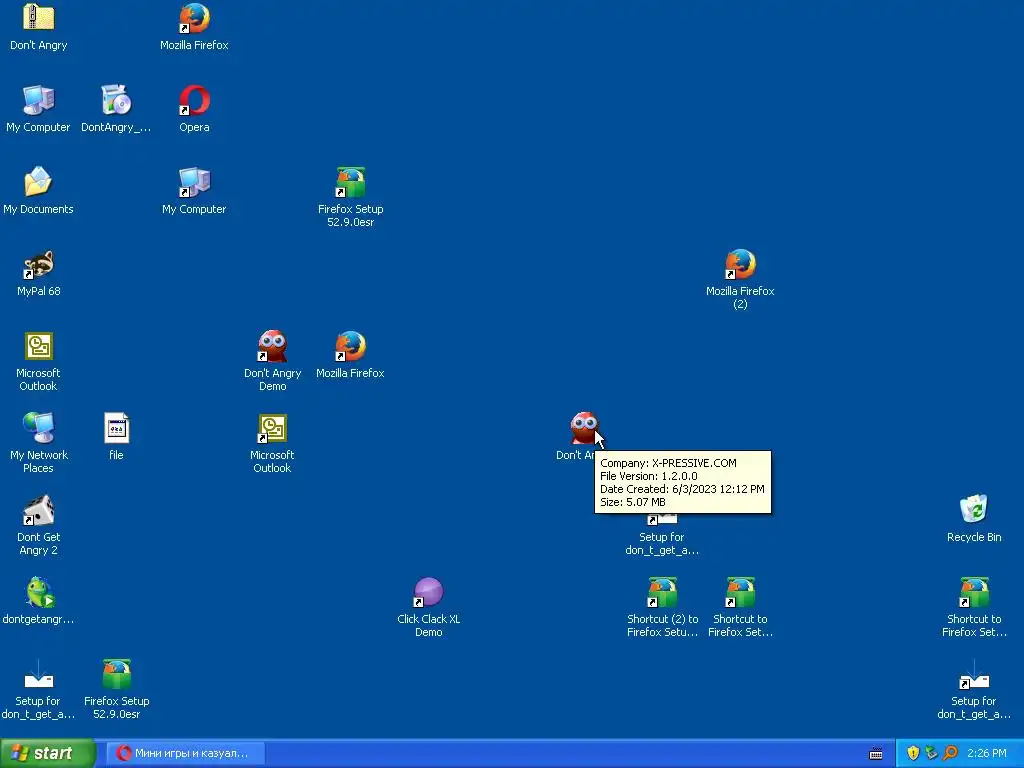
Task: Select Microsoft Outlook icon below Don't Angry Demo
Action: click(x=272, y=428)
